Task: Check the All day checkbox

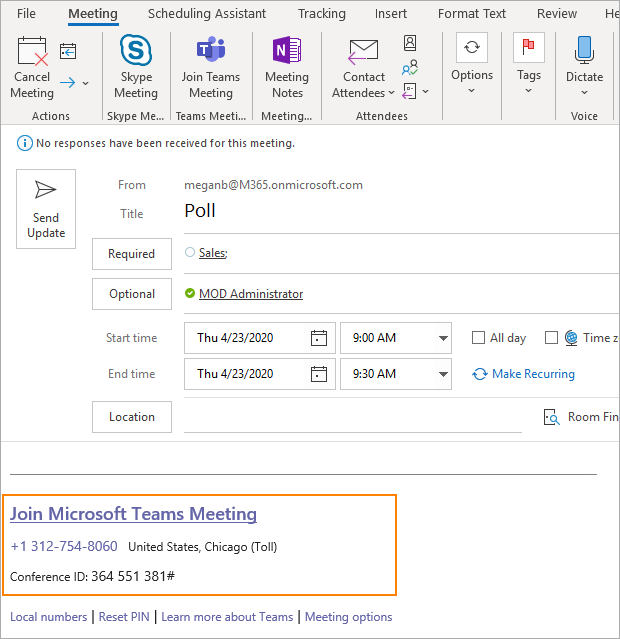Action: tap(478, 337)
